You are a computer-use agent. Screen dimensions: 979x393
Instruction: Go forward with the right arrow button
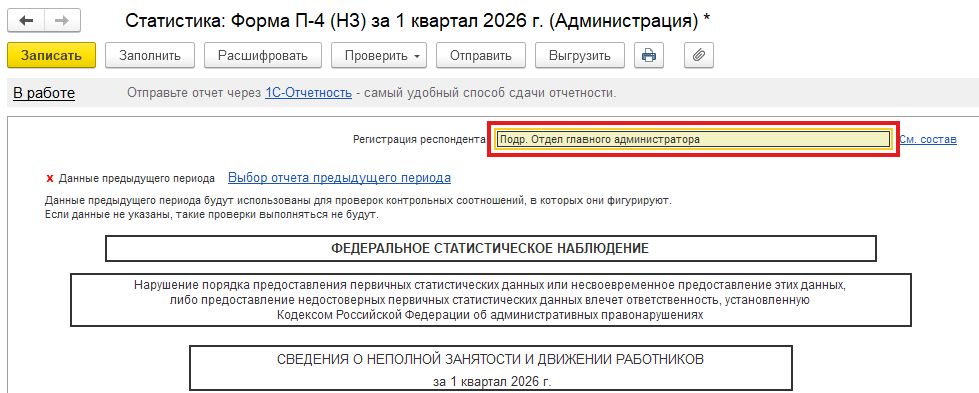[62, 21]
